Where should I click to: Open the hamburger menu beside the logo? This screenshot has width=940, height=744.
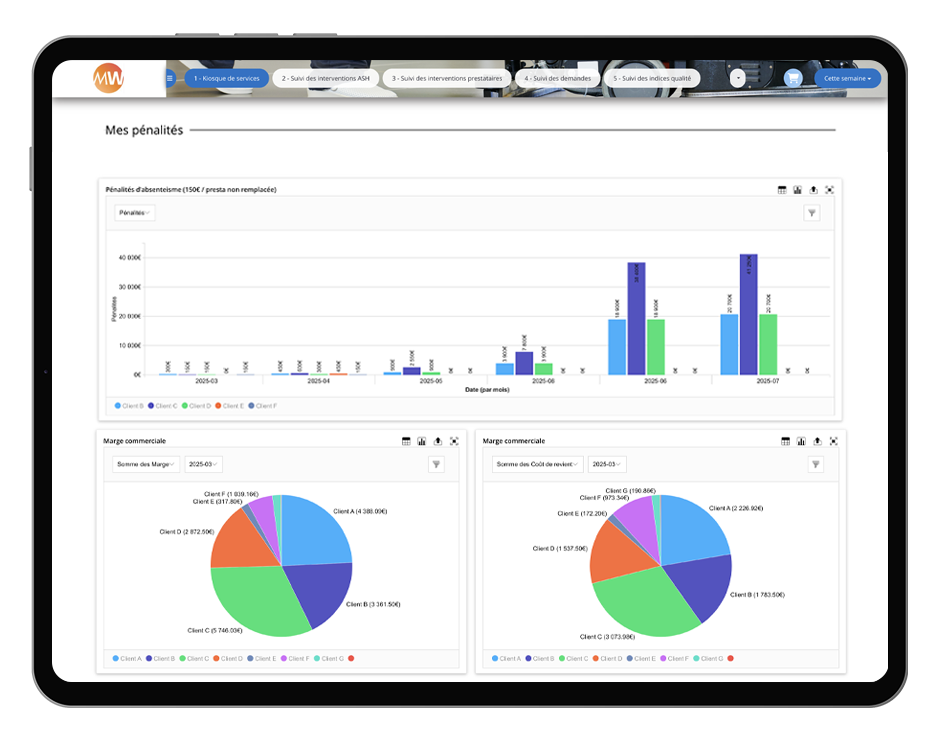170,78
